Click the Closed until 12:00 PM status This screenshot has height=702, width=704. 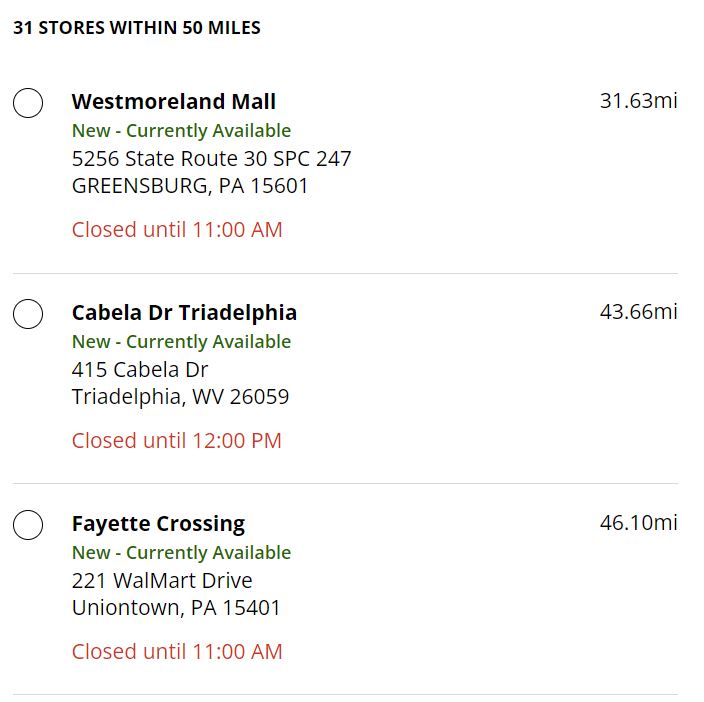176,441
